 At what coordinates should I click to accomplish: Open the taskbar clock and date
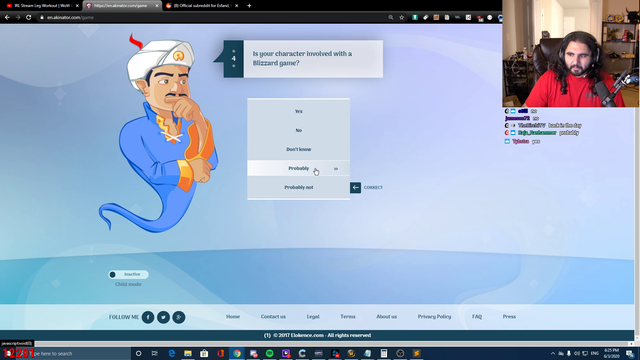[x=611, y=353]
